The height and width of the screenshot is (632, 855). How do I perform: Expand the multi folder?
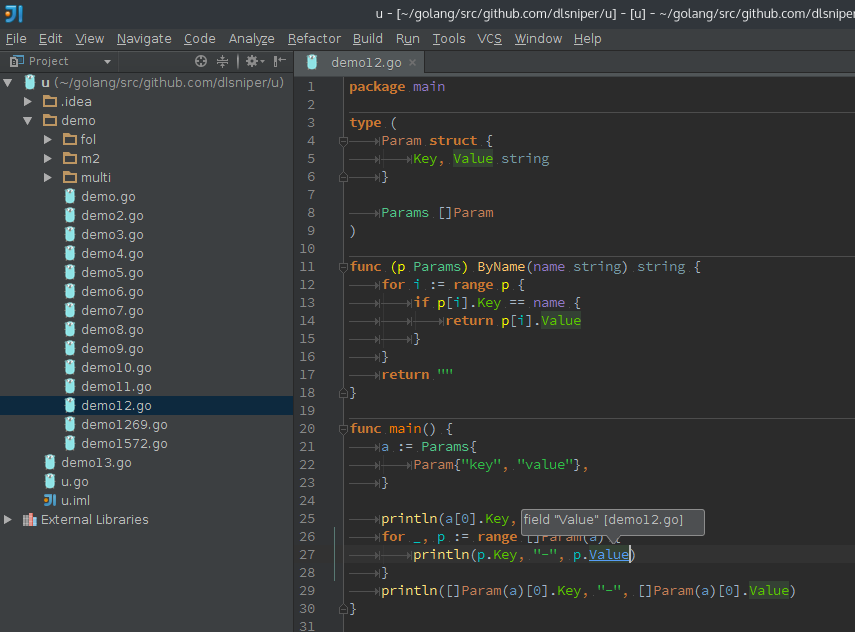click(48, 177)
